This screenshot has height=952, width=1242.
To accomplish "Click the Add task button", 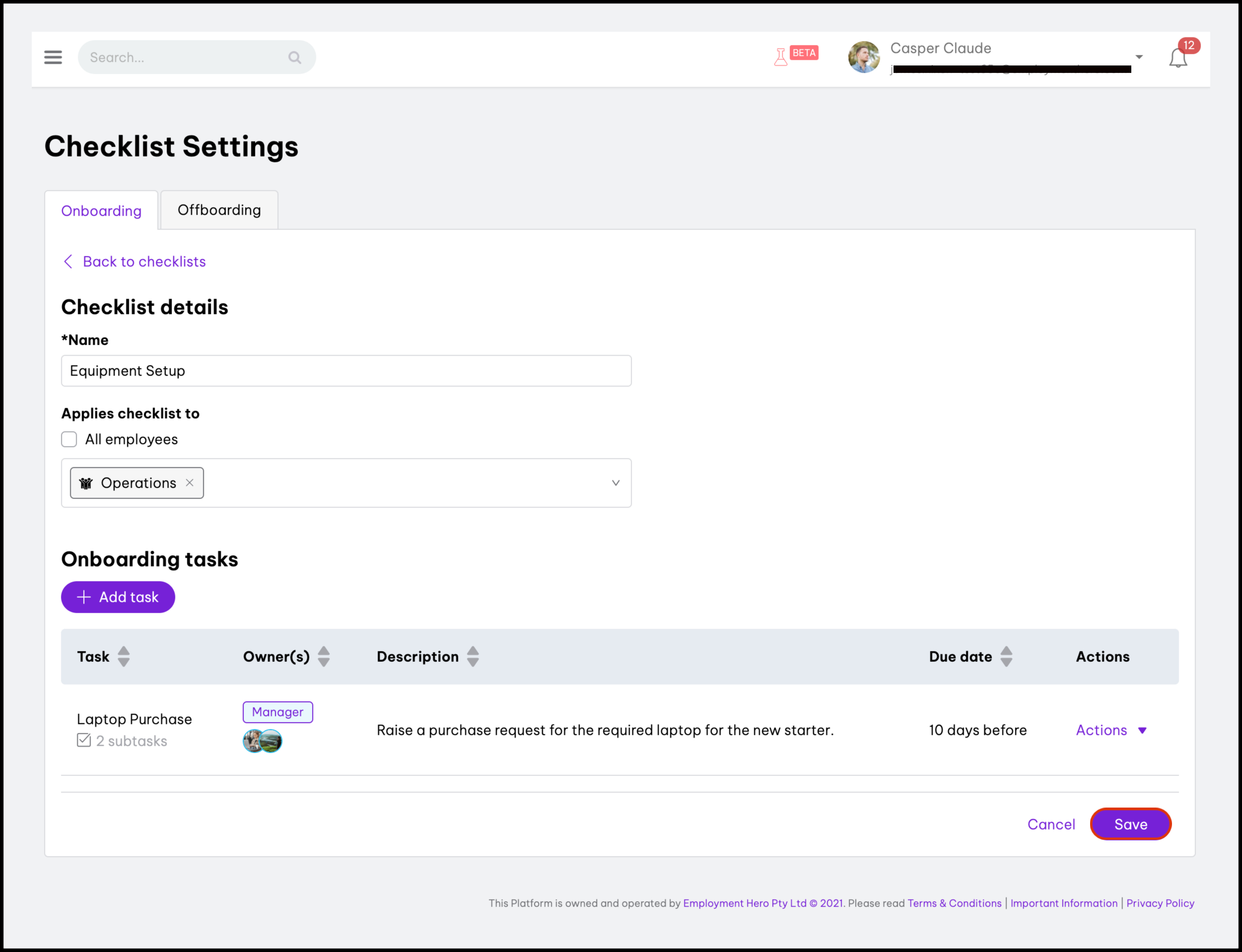I will [x=118, y=597].
